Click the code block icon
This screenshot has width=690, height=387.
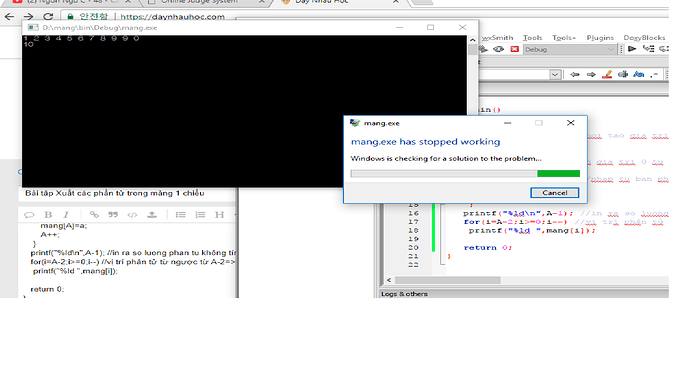(x=132, y=214)
